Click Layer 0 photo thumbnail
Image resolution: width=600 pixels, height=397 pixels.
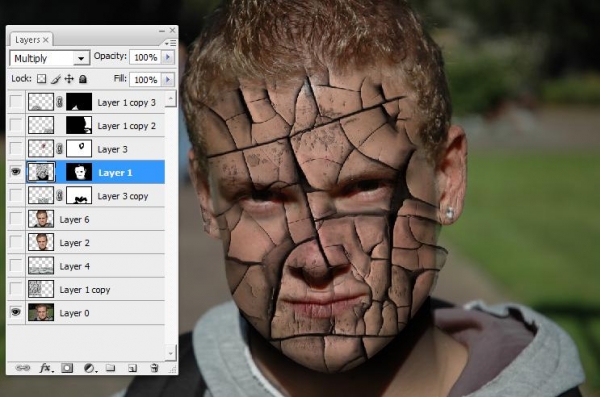coord(41,312)
